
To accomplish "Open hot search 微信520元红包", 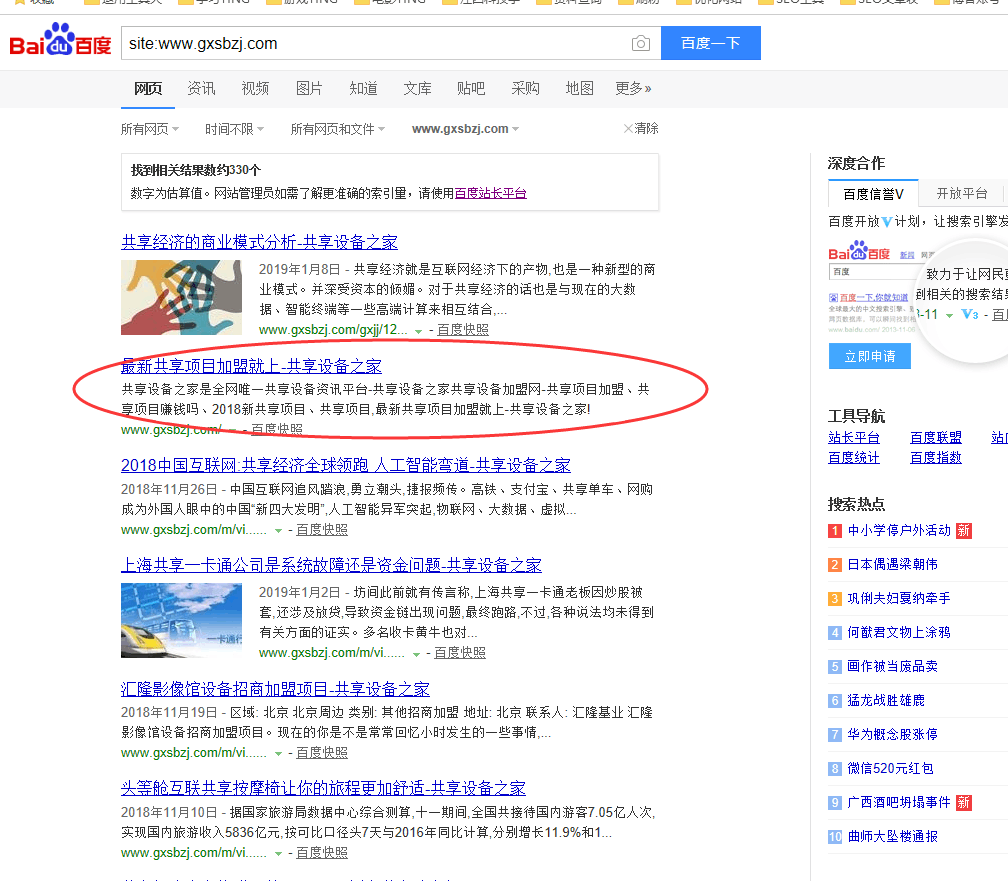I will pos(890,769).
